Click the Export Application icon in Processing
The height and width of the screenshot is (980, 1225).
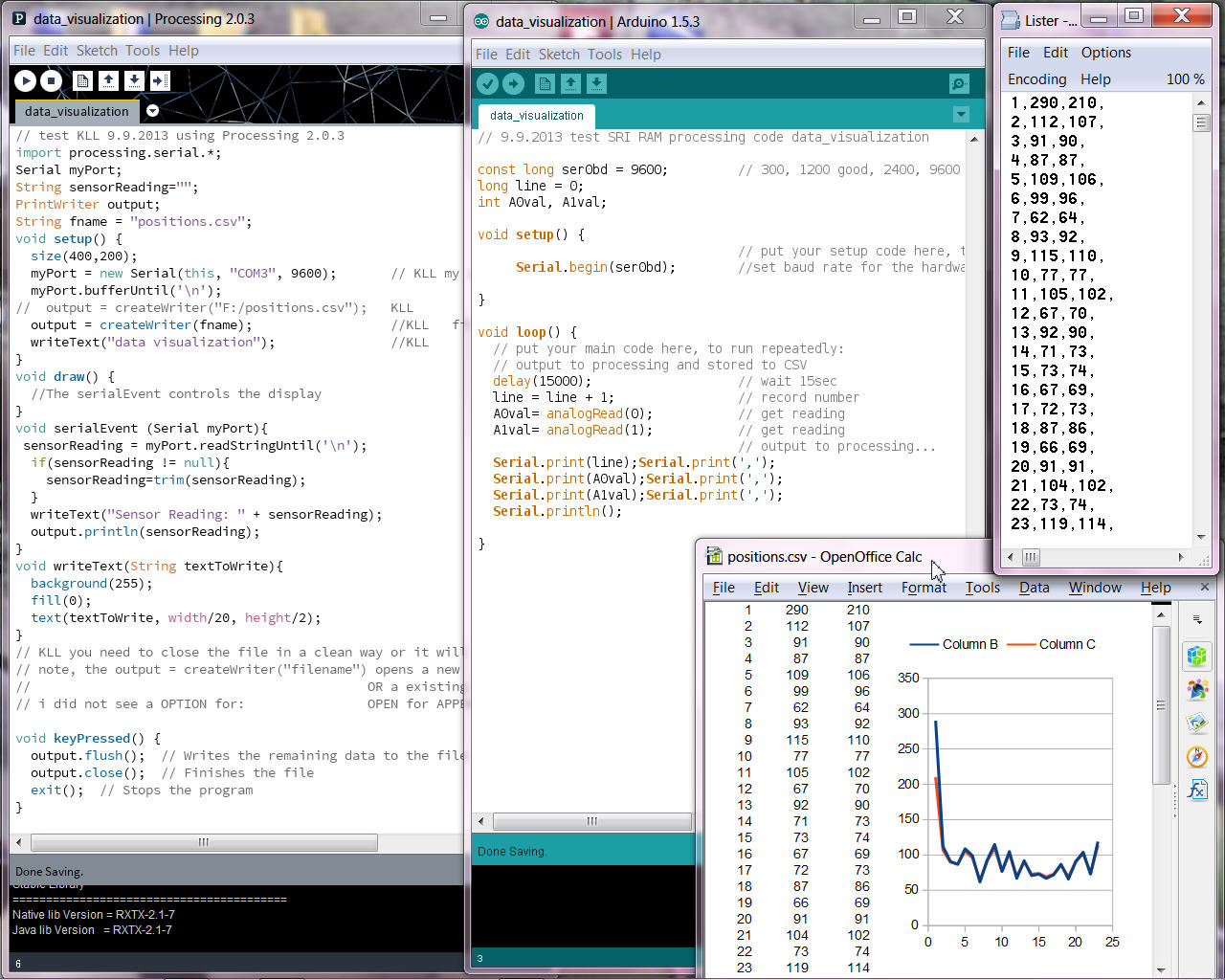160,82
